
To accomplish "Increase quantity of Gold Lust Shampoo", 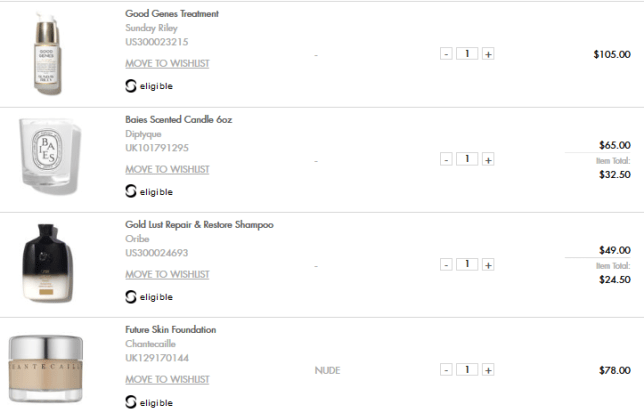I will tap(489, 265).
